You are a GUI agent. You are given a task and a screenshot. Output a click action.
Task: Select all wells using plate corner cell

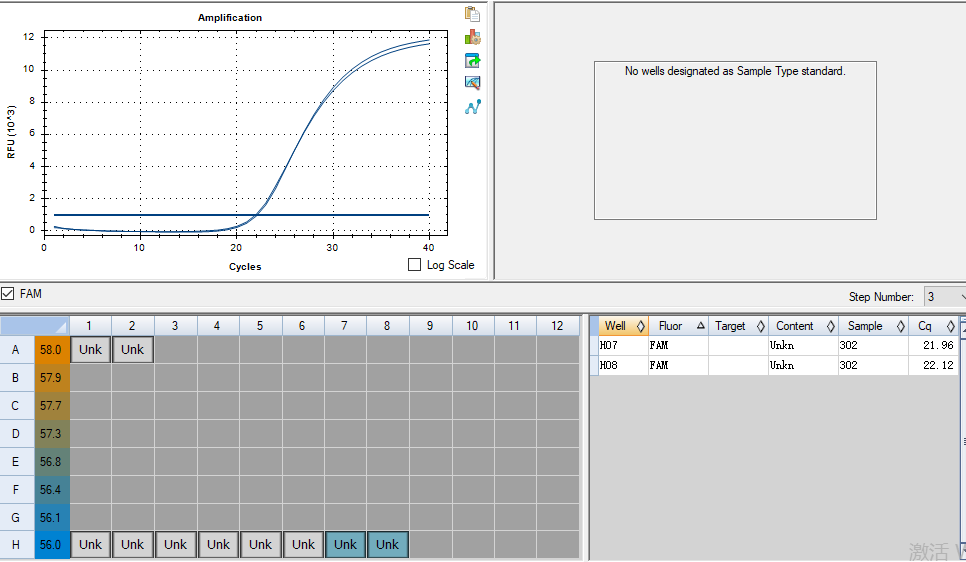(x=34, y=325)
